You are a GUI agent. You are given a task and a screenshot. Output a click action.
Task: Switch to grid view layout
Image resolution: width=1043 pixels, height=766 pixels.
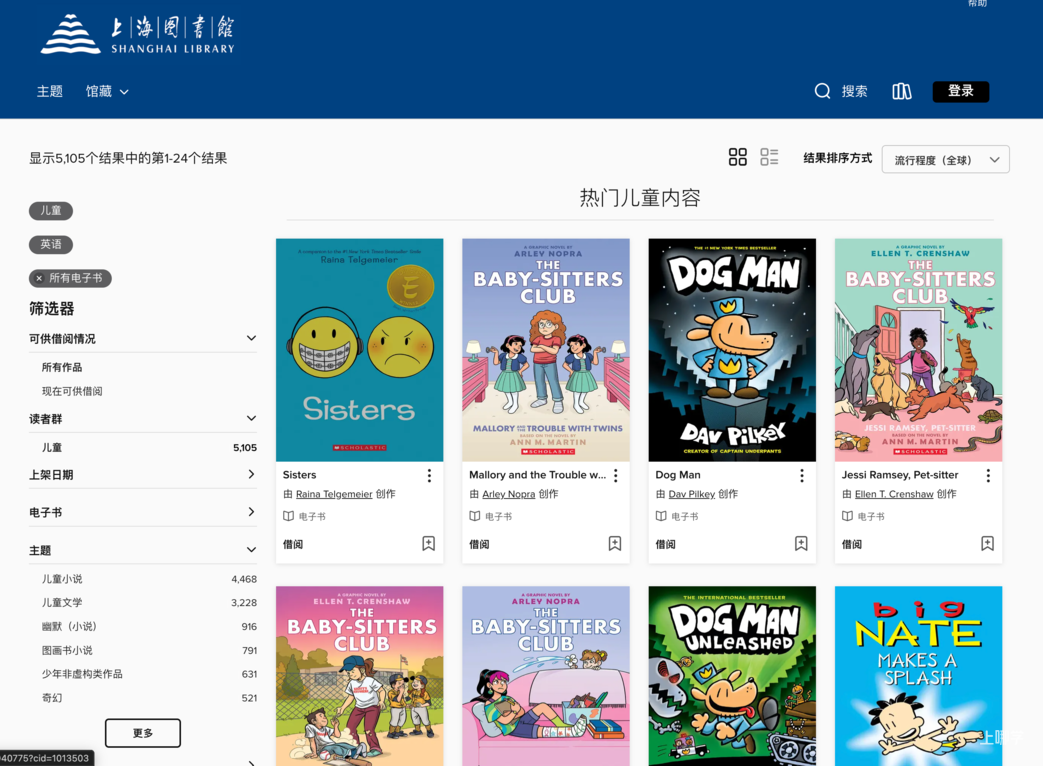[x=737, y=157]
